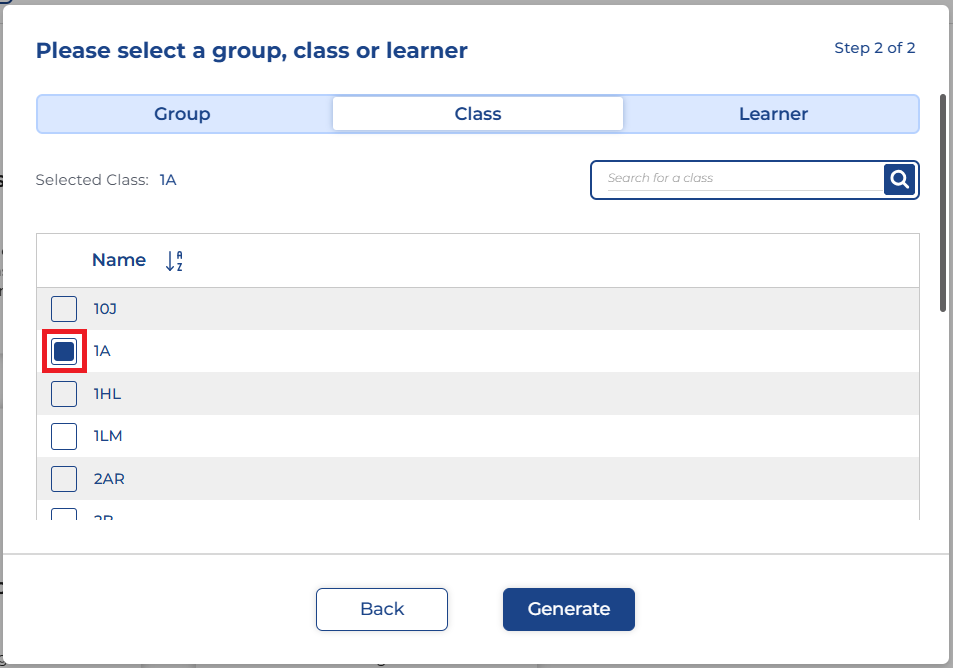Click the 1LM class name
The image size is (953, 668).
[x=108, y=436]
